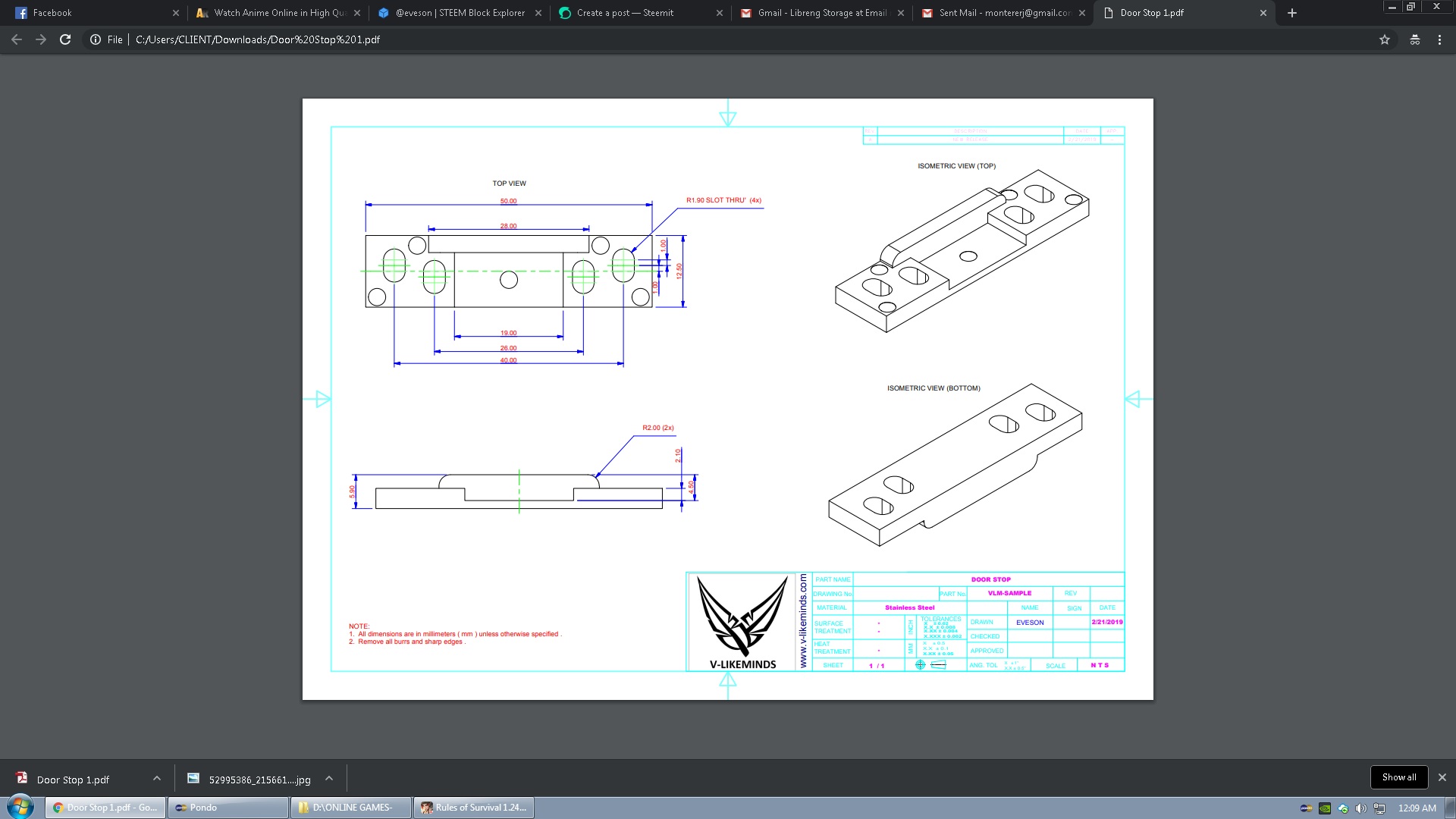Bookmark this page with star icon
Image resolution: width=1456 pixels, height=819 pixels.
click(x=1385, y=39)
